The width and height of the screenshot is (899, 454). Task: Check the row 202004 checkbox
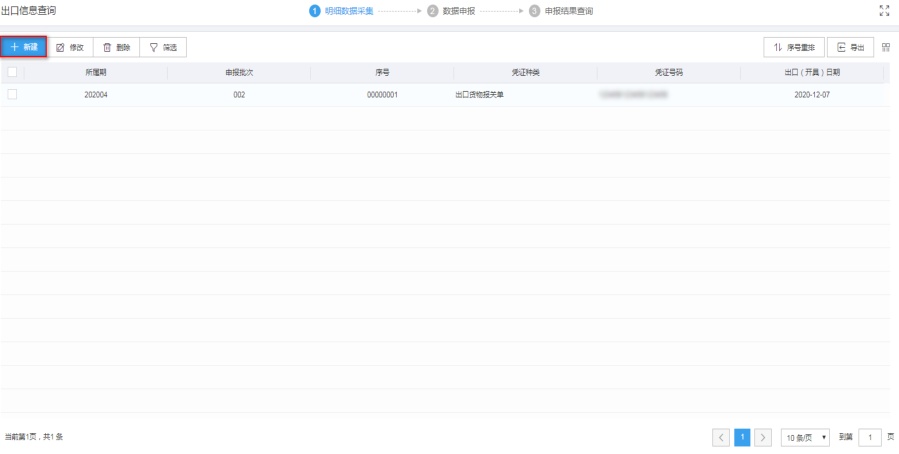tap(12, 95)
